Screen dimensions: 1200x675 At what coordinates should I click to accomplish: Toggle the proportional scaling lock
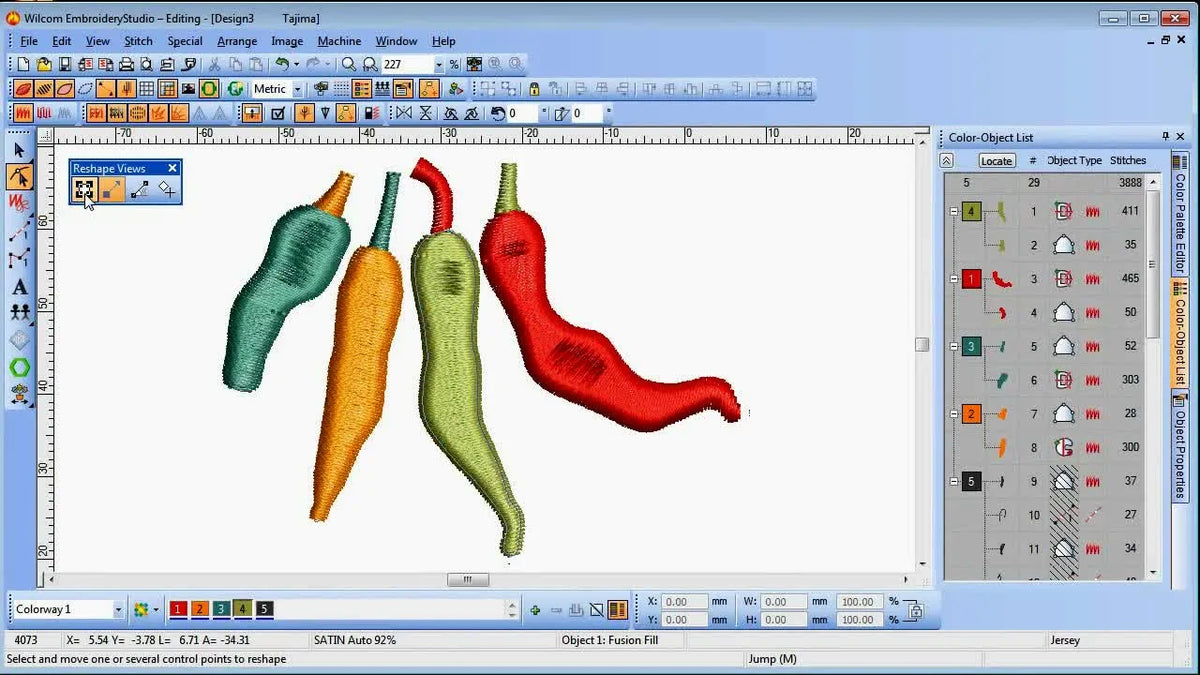click(915, 610)
